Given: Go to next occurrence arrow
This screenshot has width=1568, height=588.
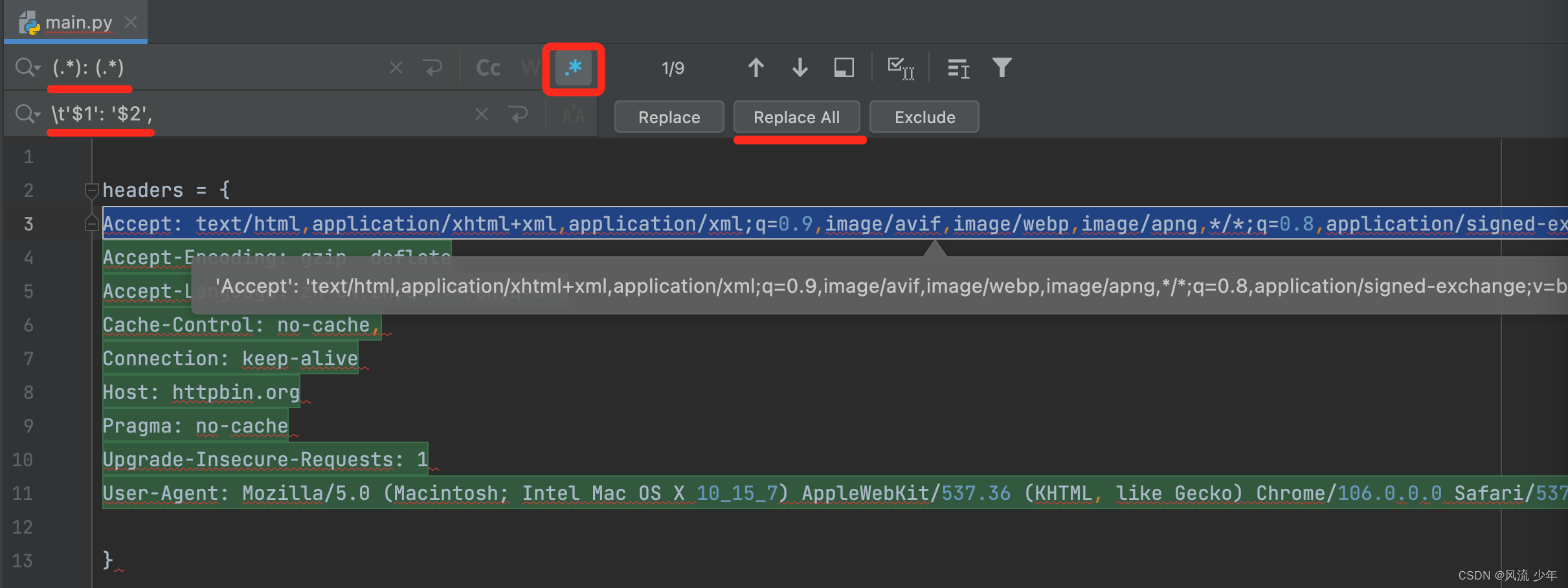Looking at the screenshot, I should point(800,68).
